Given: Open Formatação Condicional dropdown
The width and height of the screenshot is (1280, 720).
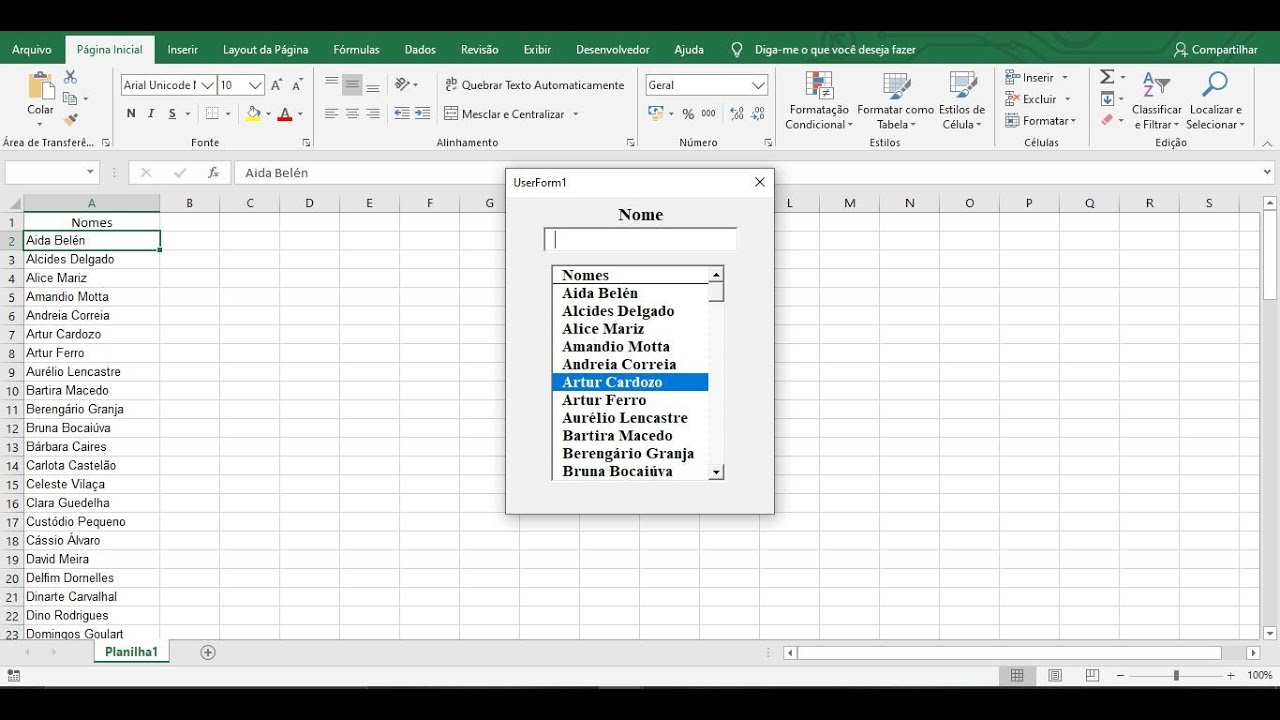Looking at the screenshot, I should click(819, 101).
